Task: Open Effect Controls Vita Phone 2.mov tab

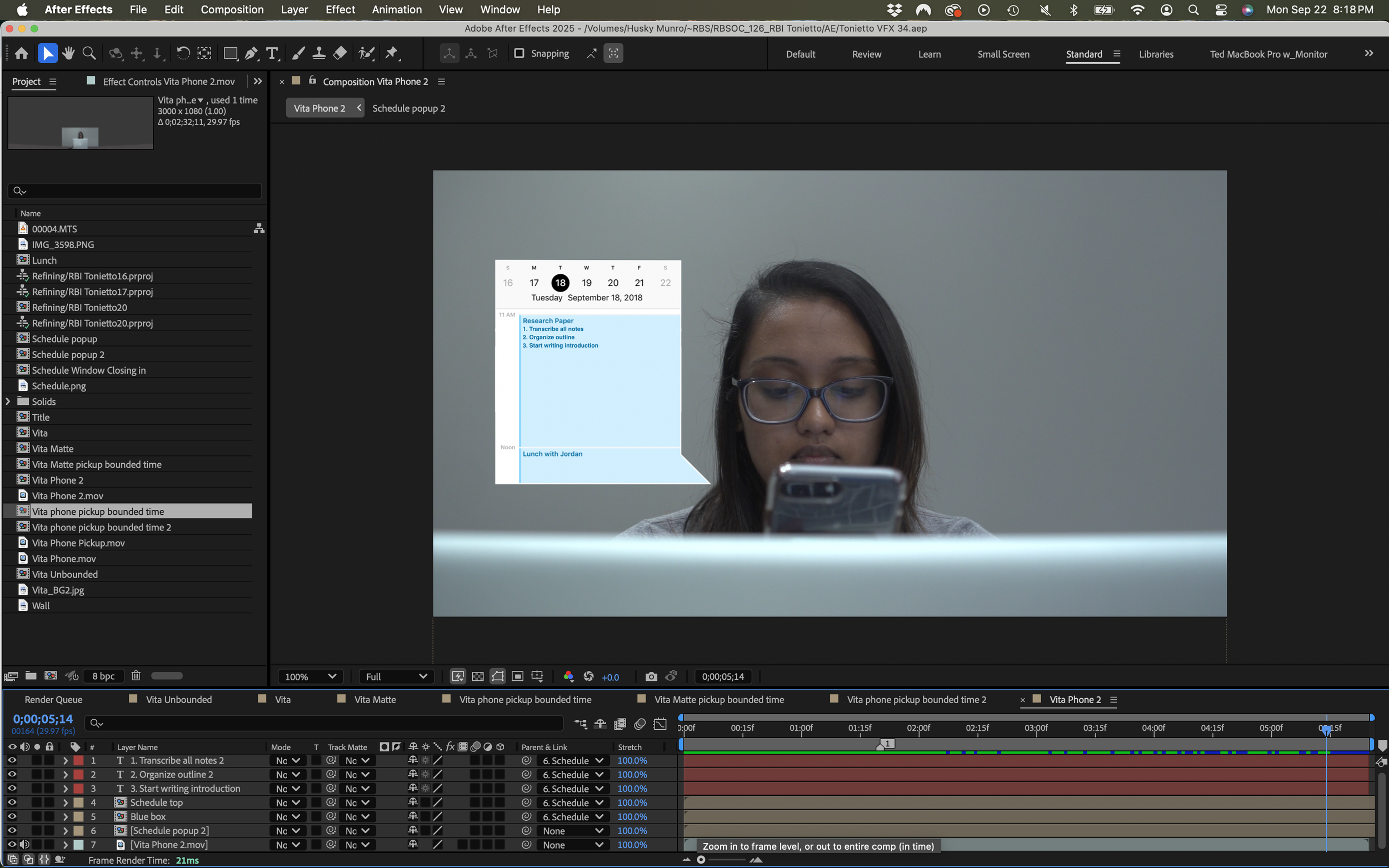Action: click(x=169, y=82)
